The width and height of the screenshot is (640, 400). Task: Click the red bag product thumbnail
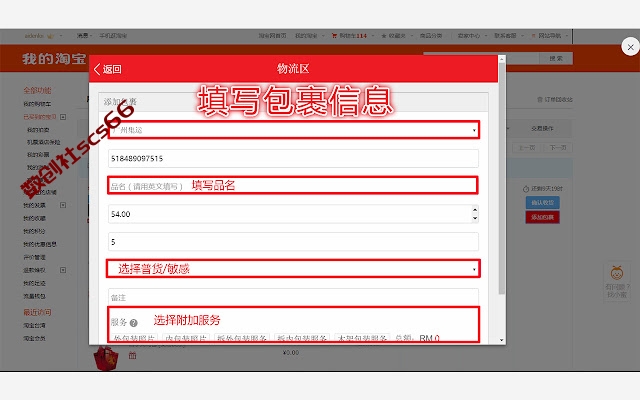click(106, 358)
